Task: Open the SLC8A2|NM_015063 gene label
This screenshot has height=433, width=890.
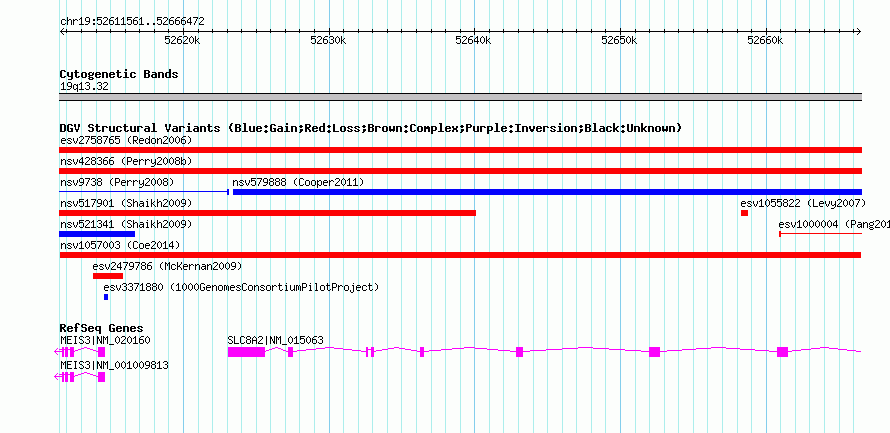Action: [x=275, y=340]
